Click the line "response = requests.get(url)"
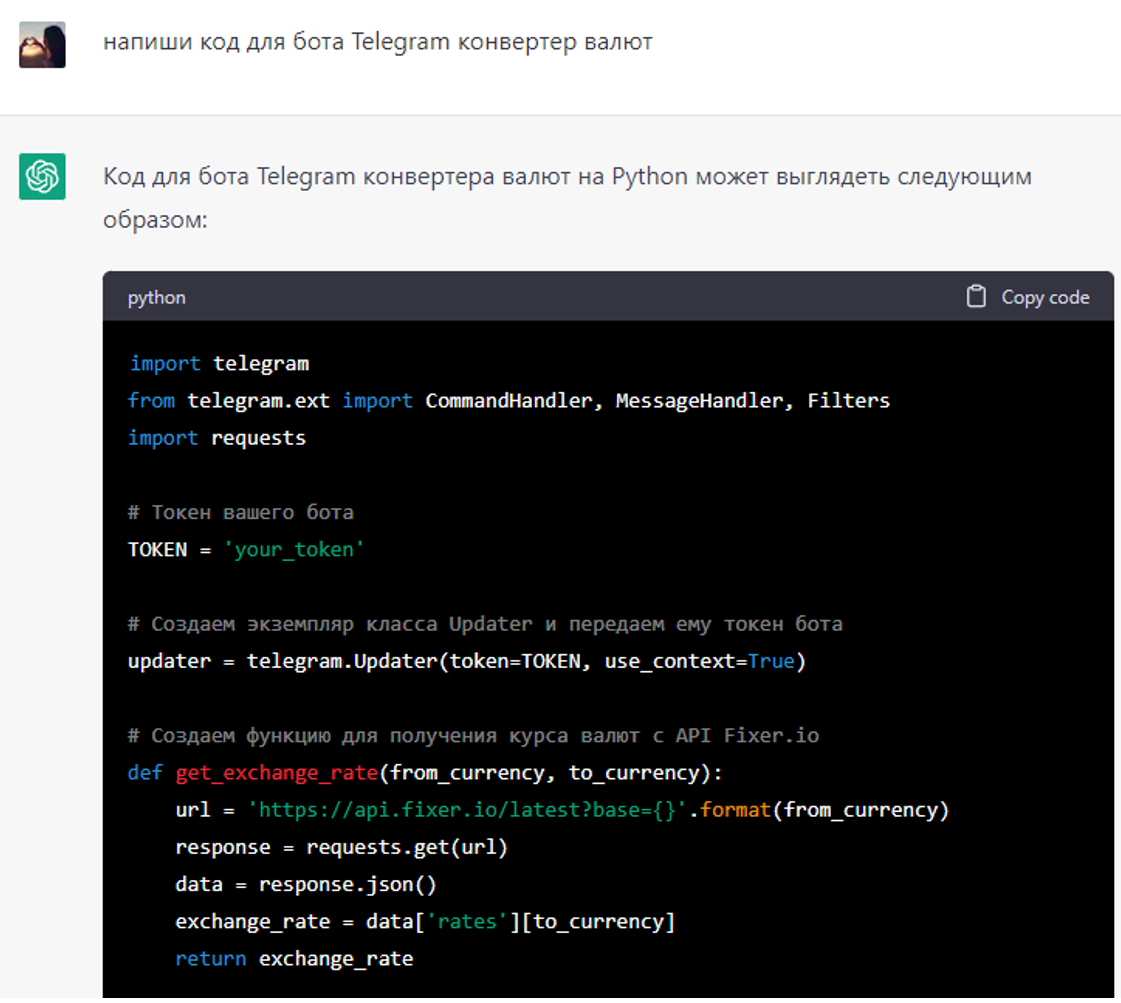This screenshot has width=1121, height=1003. (x=342, y=846)
